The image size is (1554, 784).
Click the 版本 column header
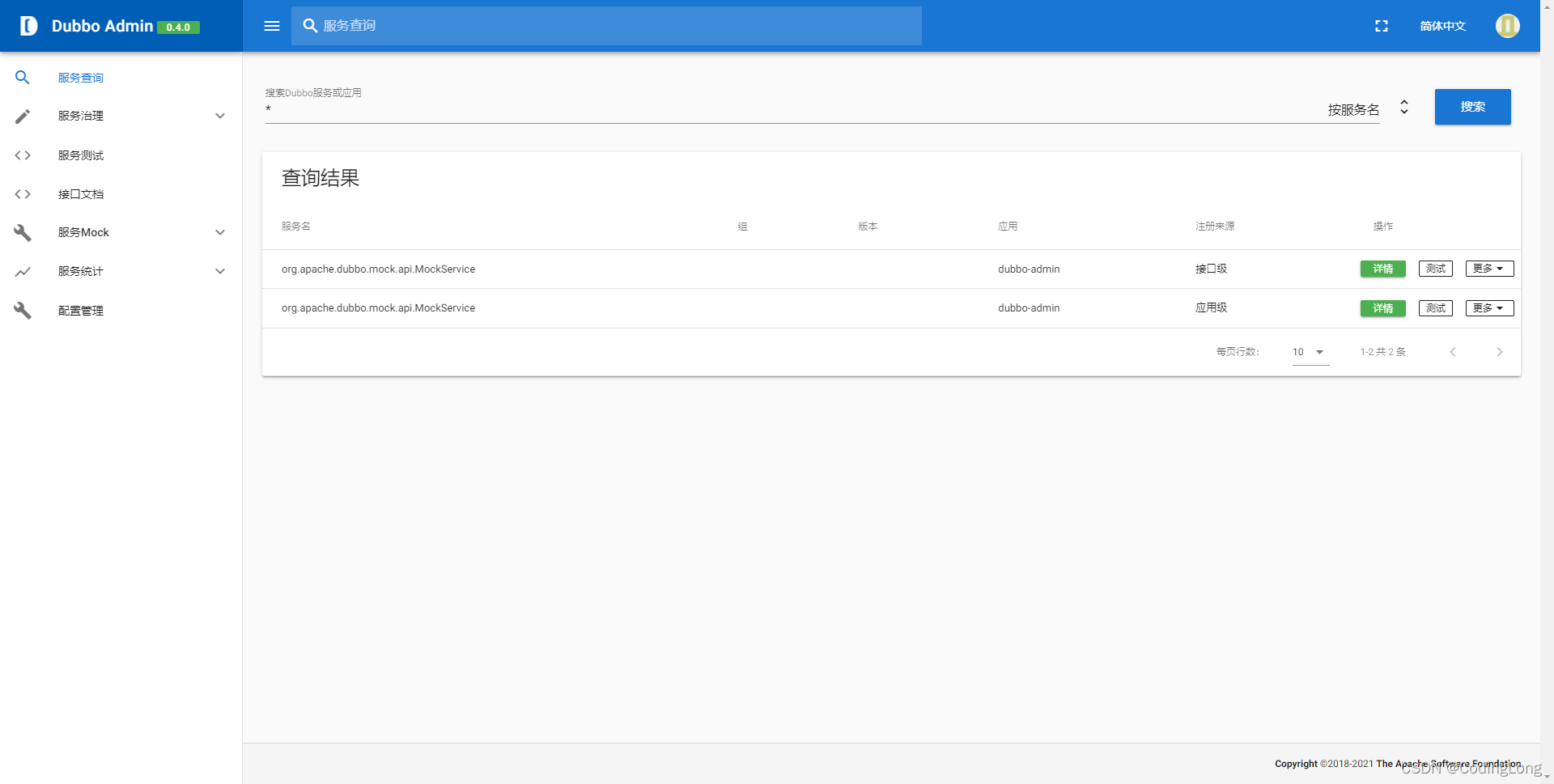coord(868,227)
